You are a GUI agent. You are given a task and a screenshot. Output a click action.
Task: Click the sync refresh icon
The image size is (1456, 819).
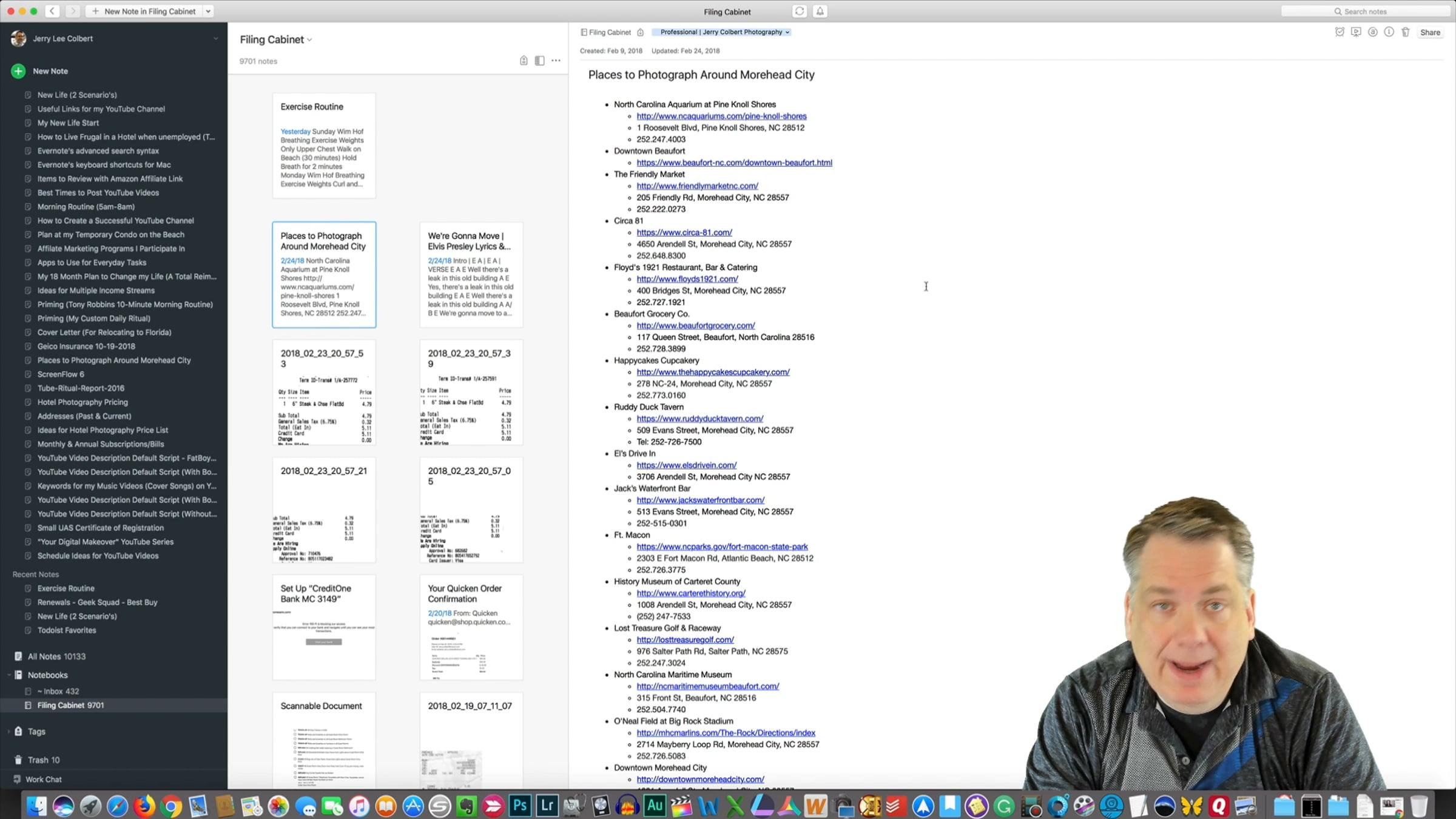point(800,11)
